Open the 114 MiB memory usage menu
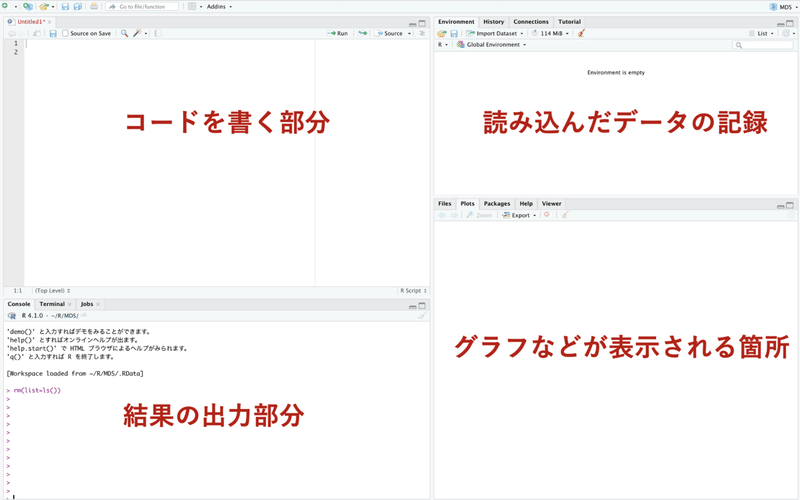Screen dimensions: 800x500 click(x=550, y=34)
